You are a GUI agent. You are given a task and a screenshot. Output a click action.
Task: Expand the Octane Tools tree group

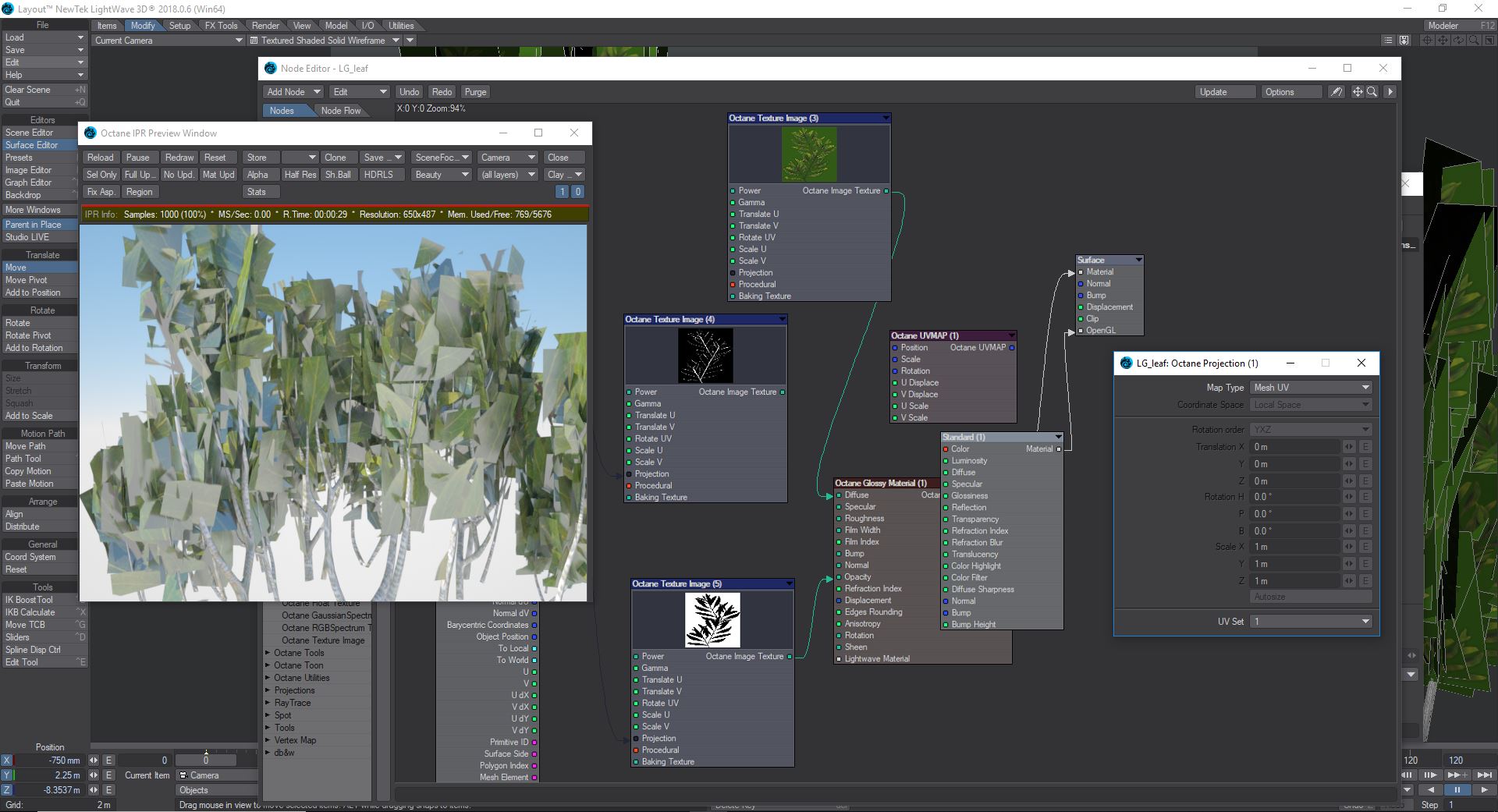click(268, 653)
